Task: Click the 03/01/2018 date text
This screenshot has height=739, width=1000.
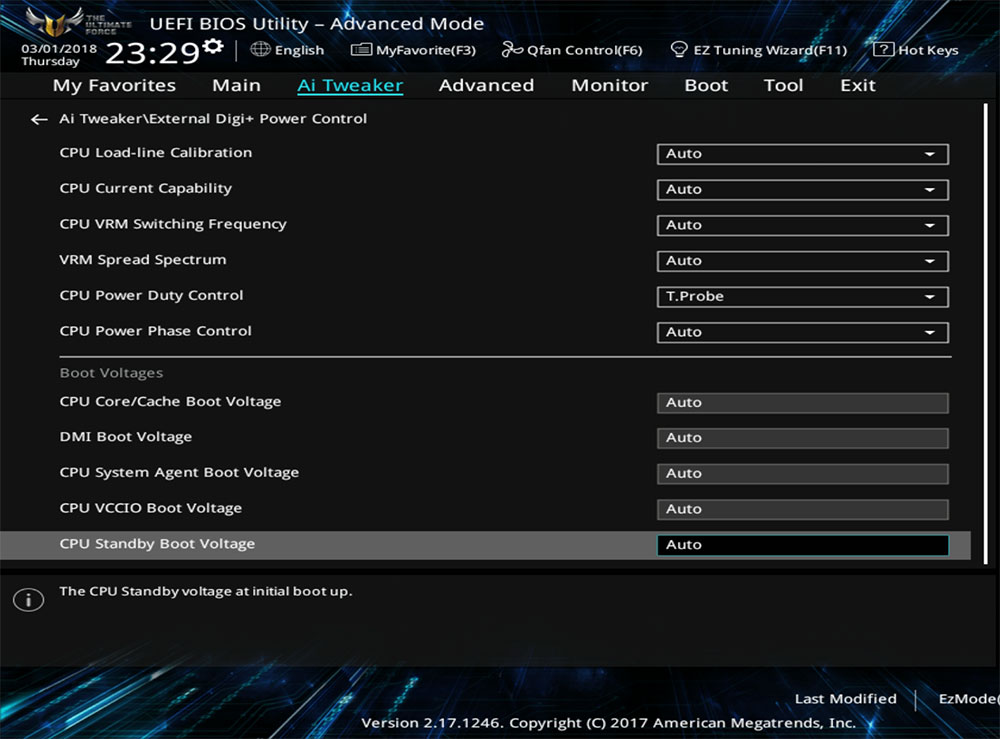Action: pyautogui.click(x=59, y=48)
